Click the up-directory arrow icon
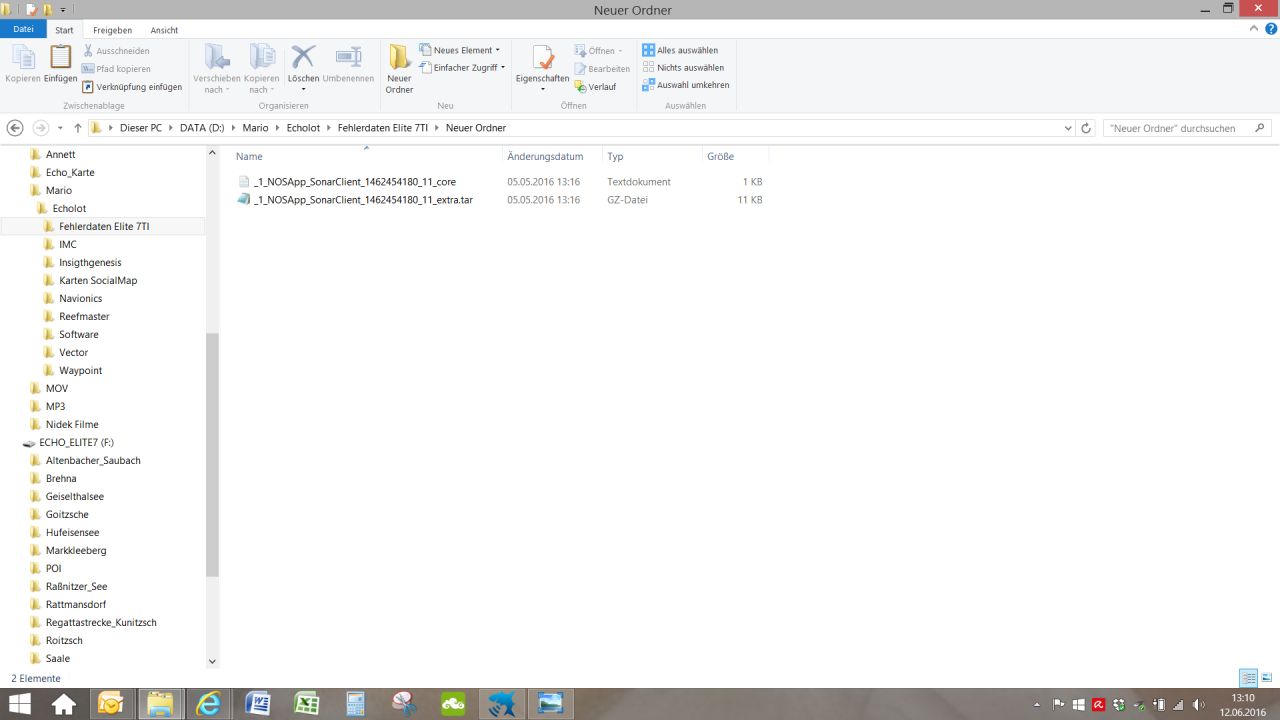 coord(78,128)
